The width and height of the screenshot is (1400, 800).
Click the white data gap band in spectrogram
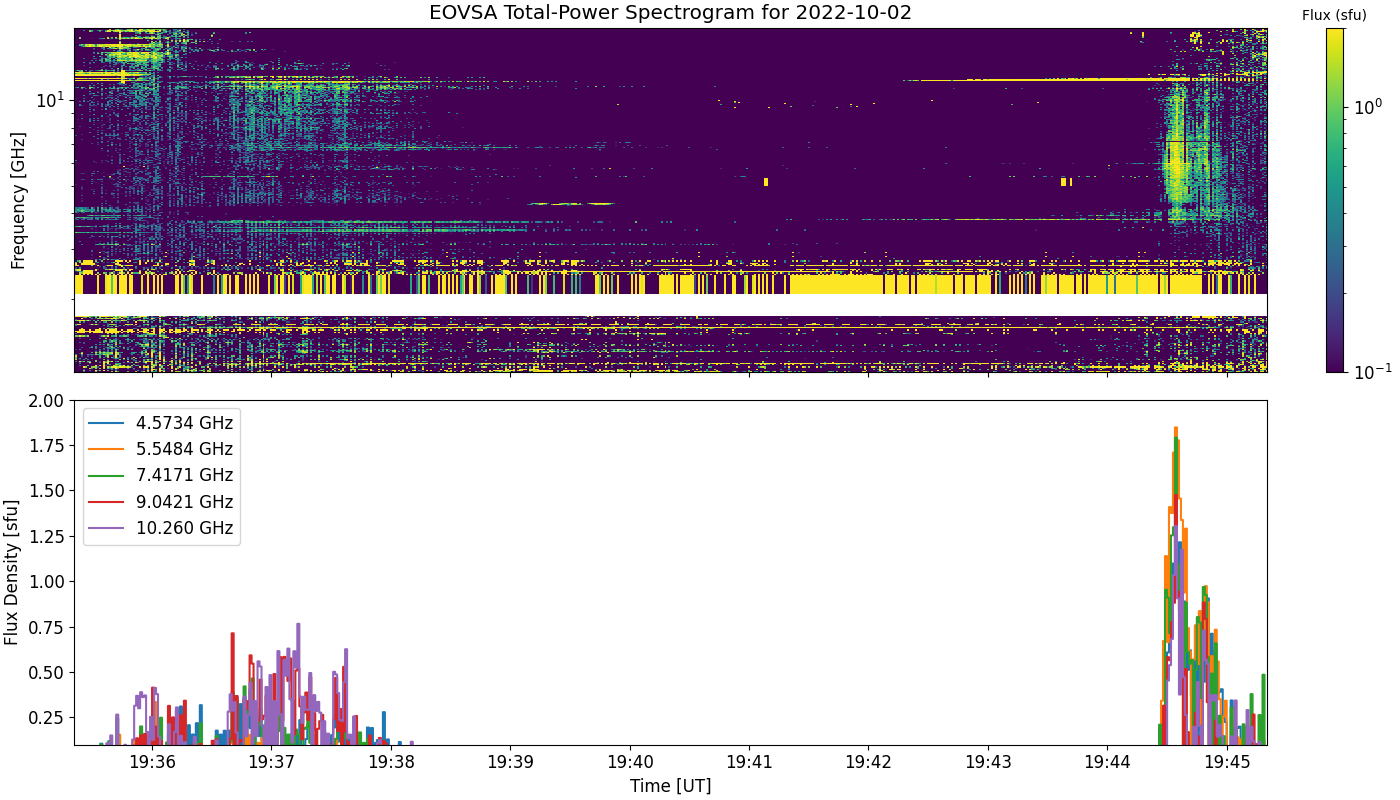(670, 305)
